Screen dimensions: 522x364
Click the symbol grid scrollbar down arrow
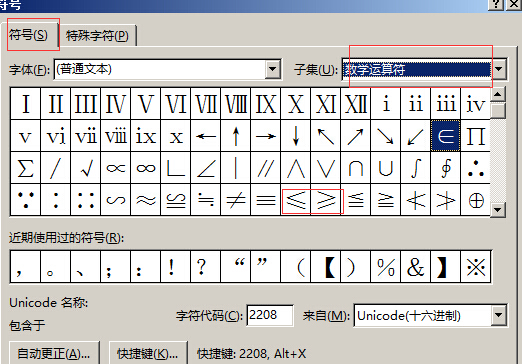[x=498, y=209]
